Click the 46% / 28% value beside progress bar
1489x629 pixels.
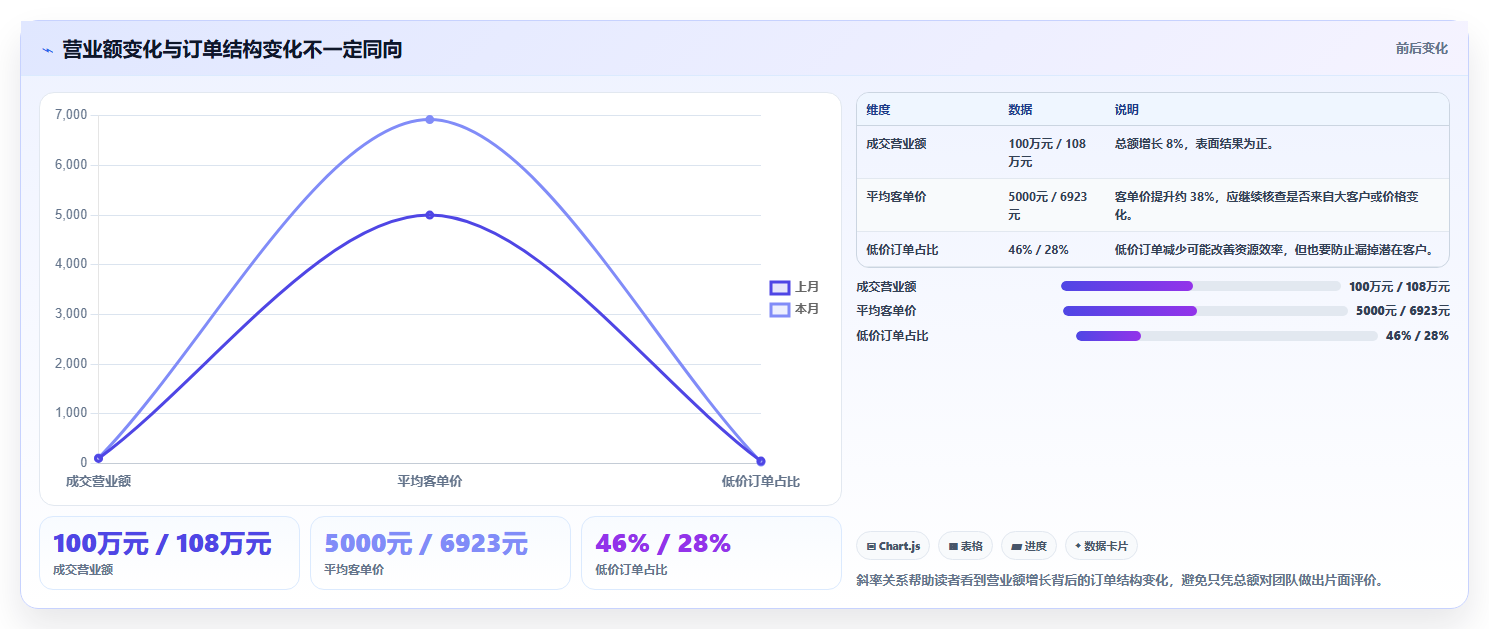pyautogui.click(x=1417, y=336)
